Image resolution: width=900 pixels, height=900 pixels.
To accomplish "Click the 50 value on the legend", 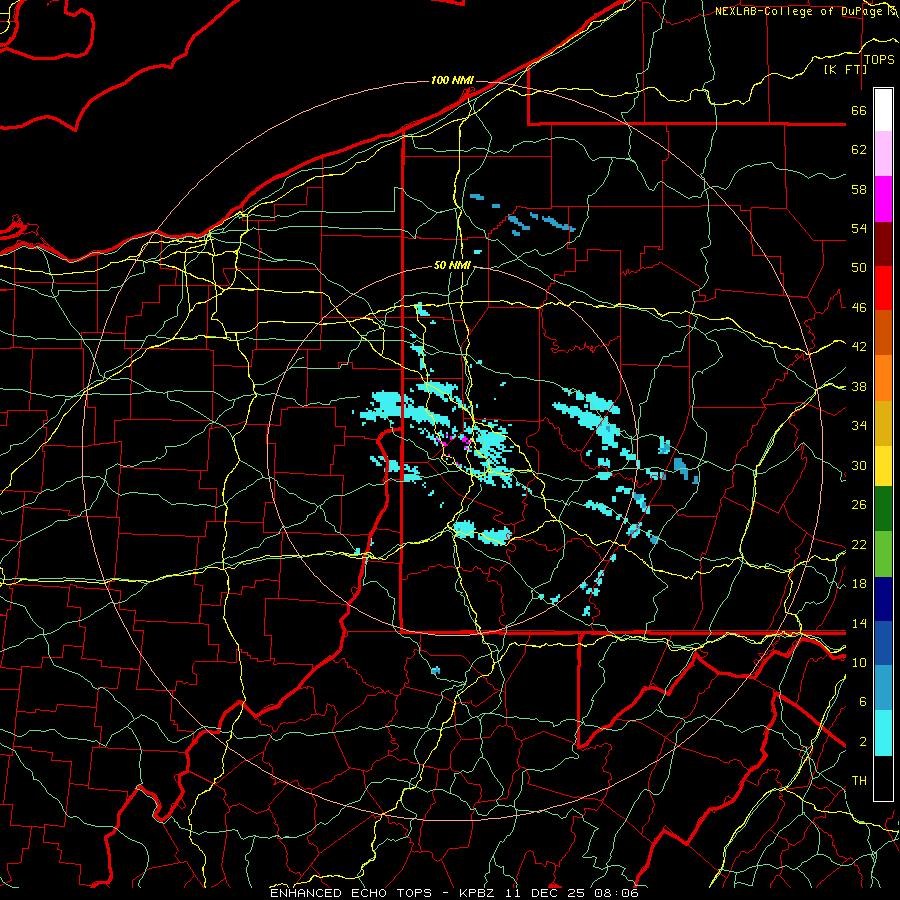I will [x=859, y=268].
